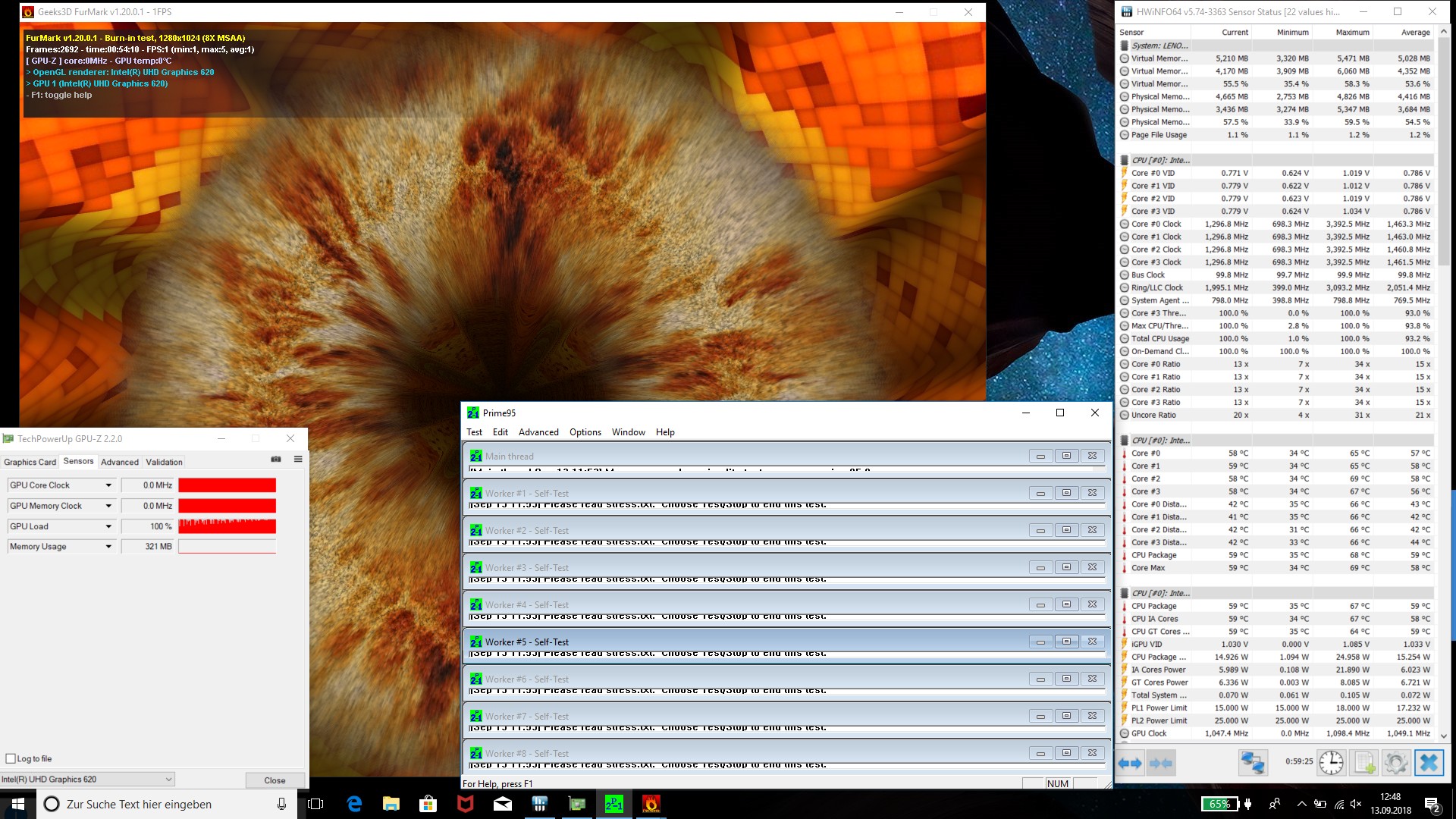Viewport: 1456px width, 819px height.
Task: Reset HWiNFO clock timer button
Action: coord(1331,763)
